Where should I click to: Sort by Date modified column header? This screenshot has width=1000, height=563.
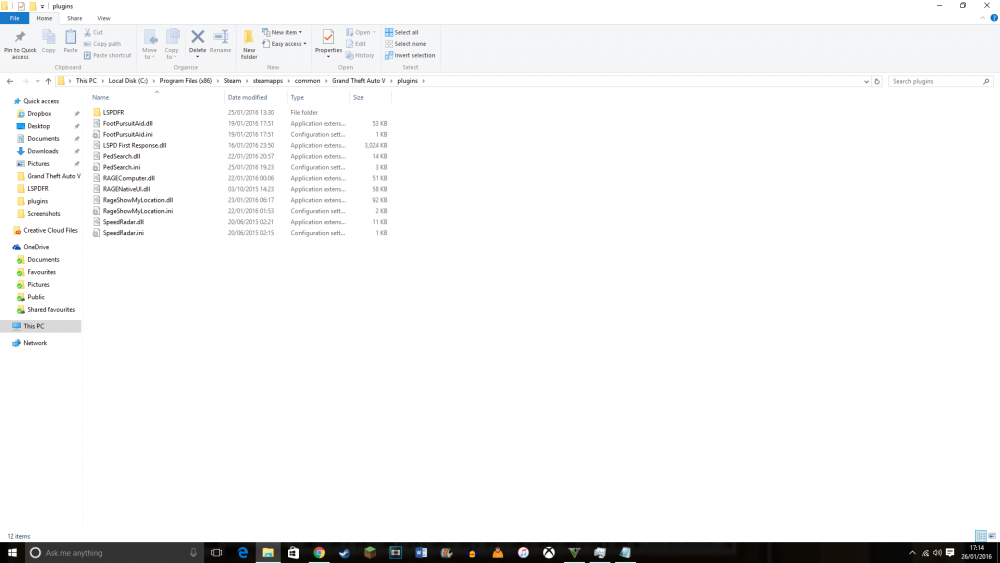[x=255, y=98]
